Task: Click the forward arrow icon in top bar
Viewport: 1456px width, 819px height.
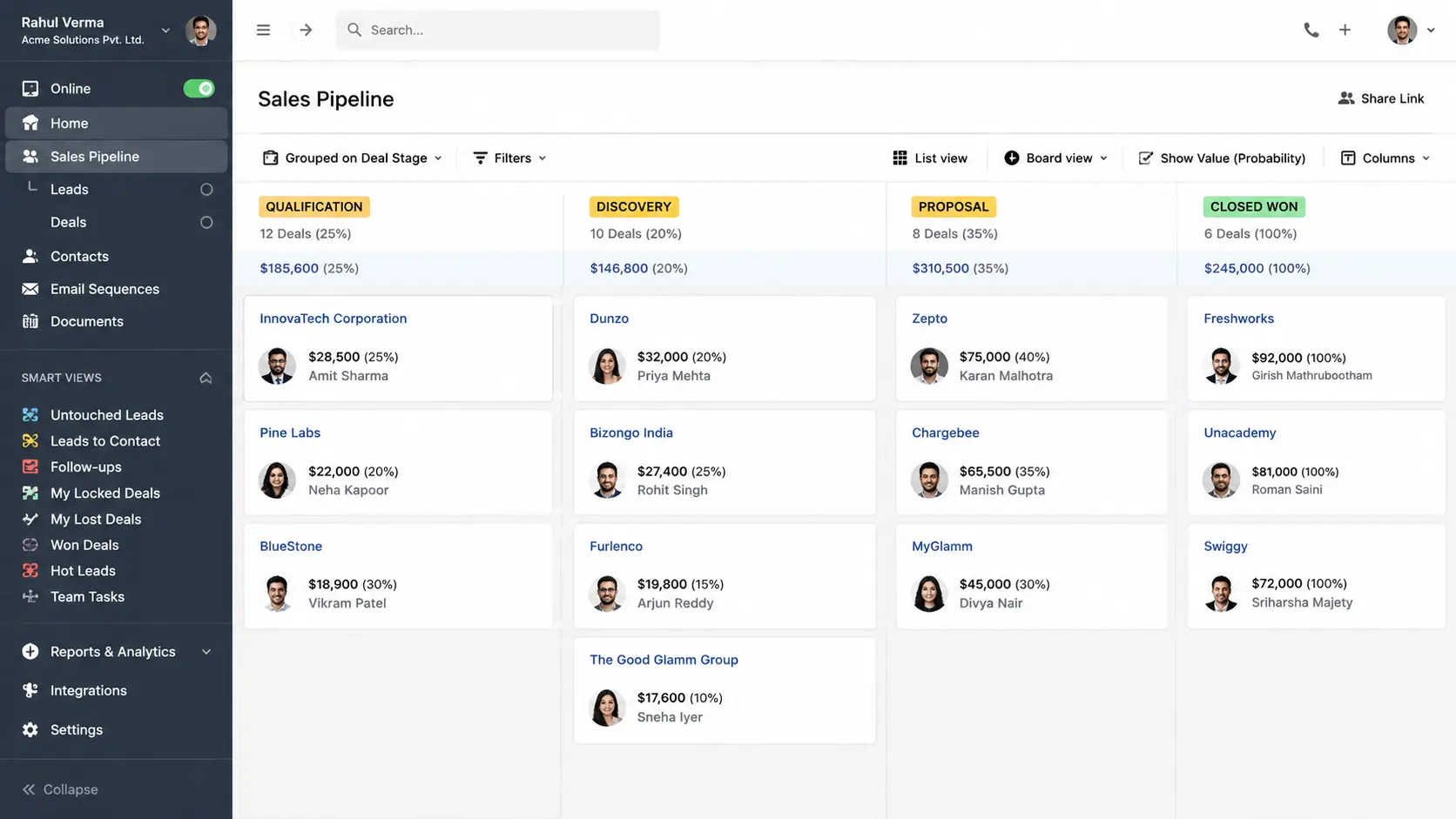Action: [306, 30]
